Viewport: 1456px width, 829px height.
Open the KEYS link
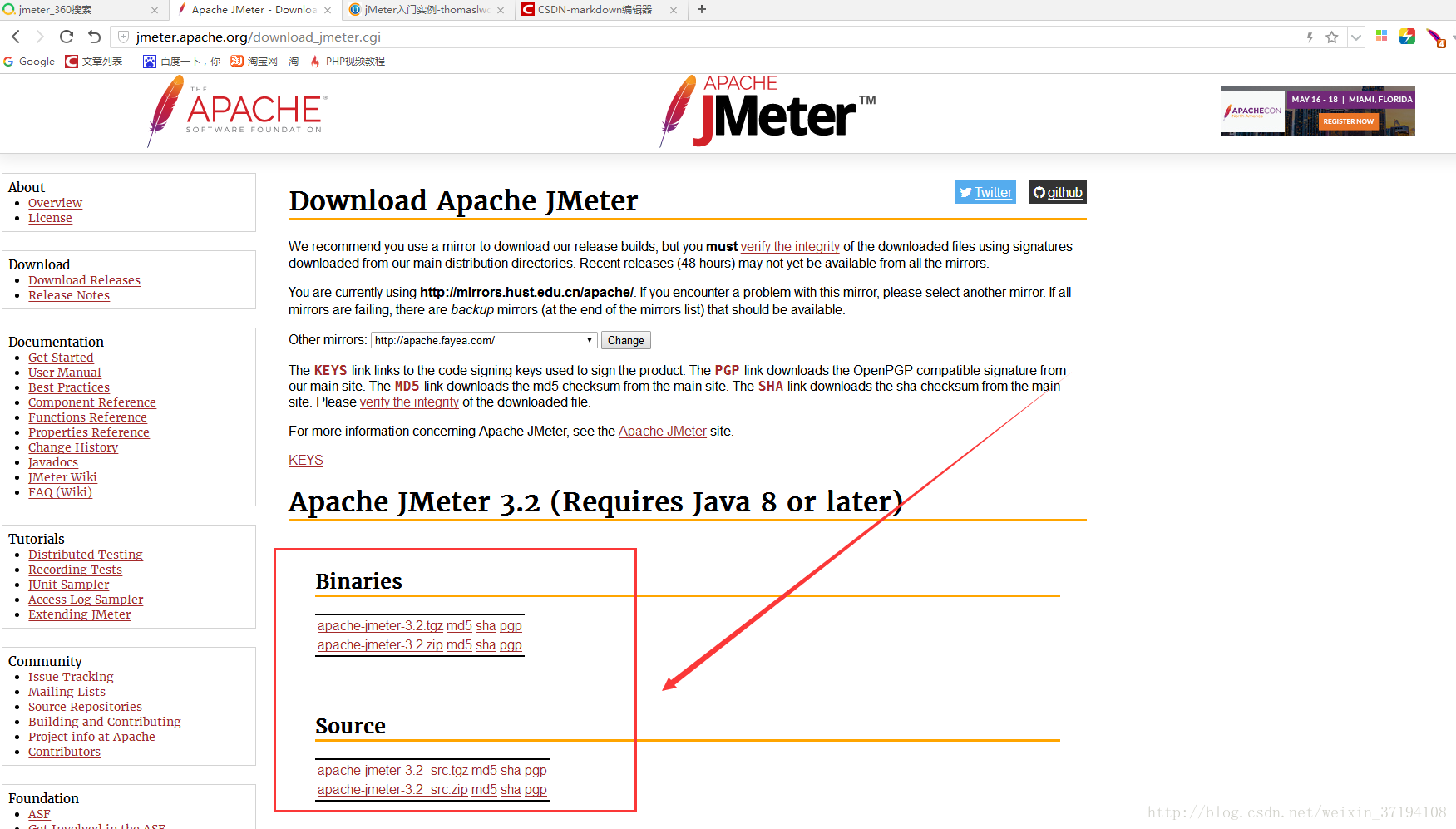click(x=306, y=461)
